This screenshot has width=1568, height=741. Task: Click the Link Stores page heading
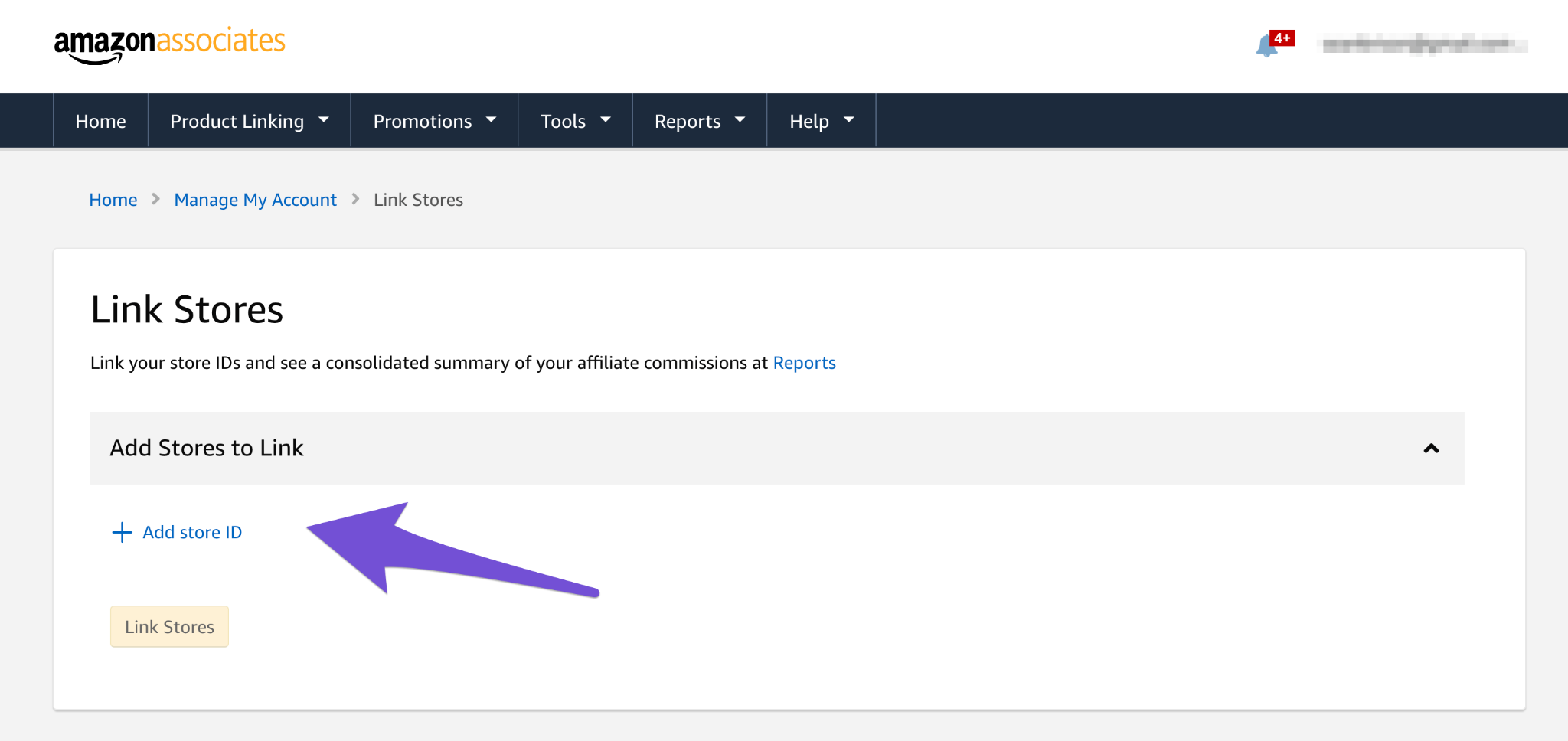tap(187, 310)
